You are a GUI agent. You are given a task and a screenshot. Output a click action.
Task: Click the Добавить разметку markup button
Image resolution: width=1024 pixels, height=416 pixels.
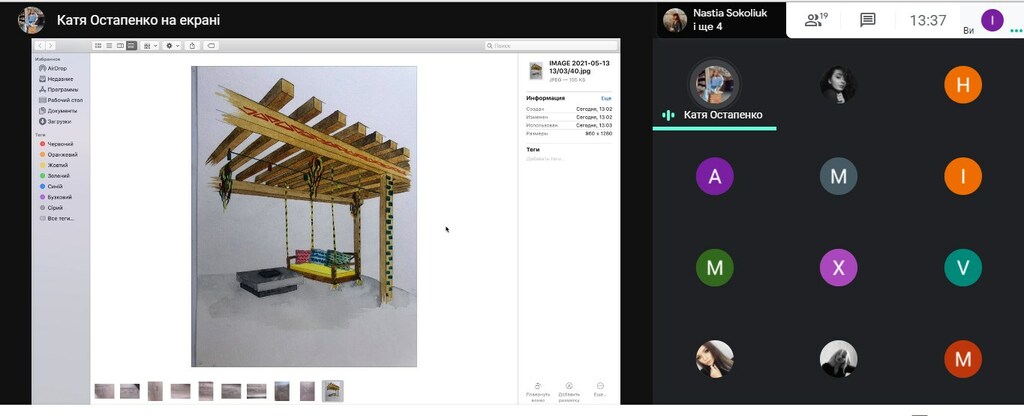tap(569, 392)
